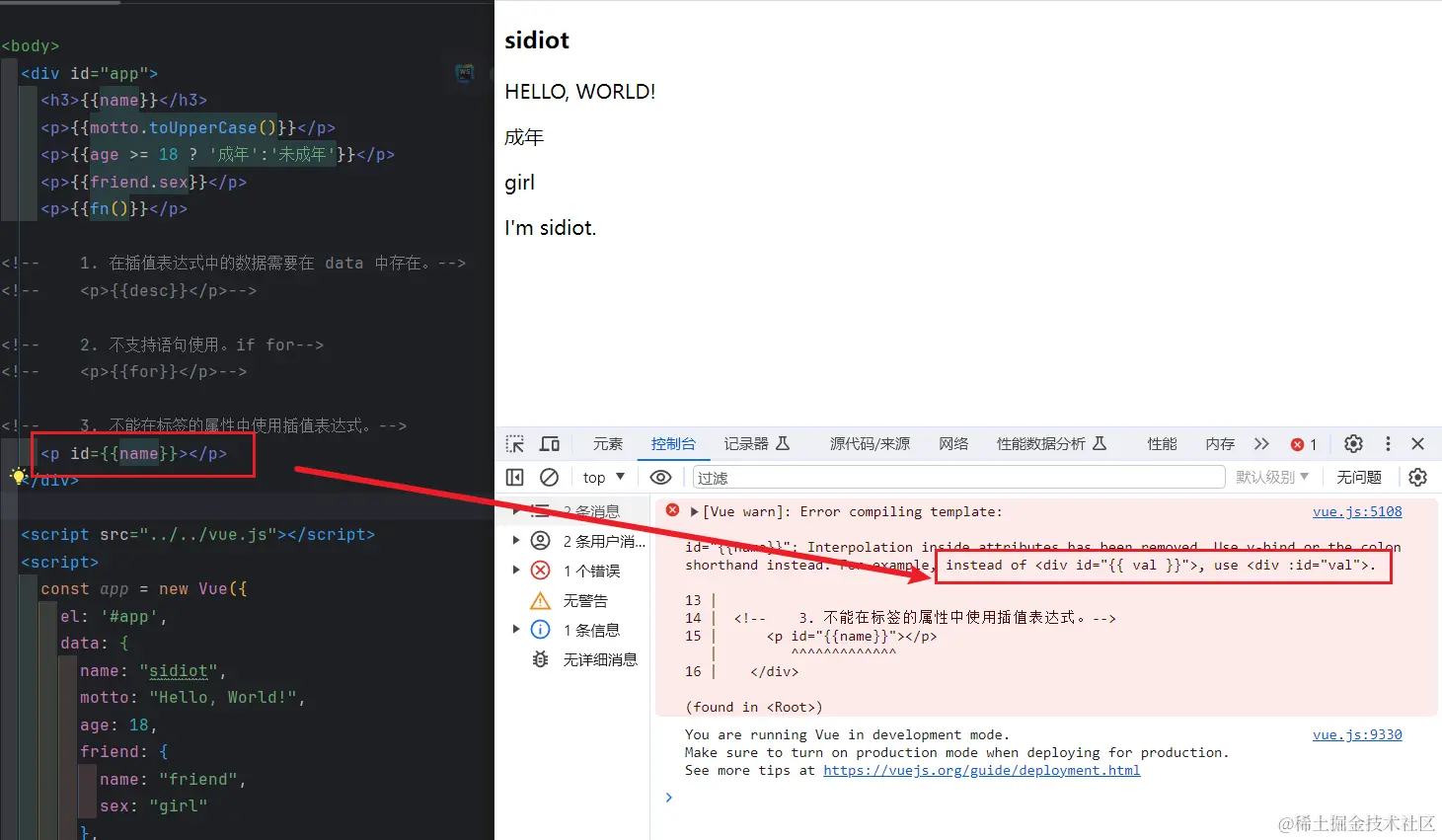Click the friend.sex code line

pyautogui.click(x=143, y=182)
